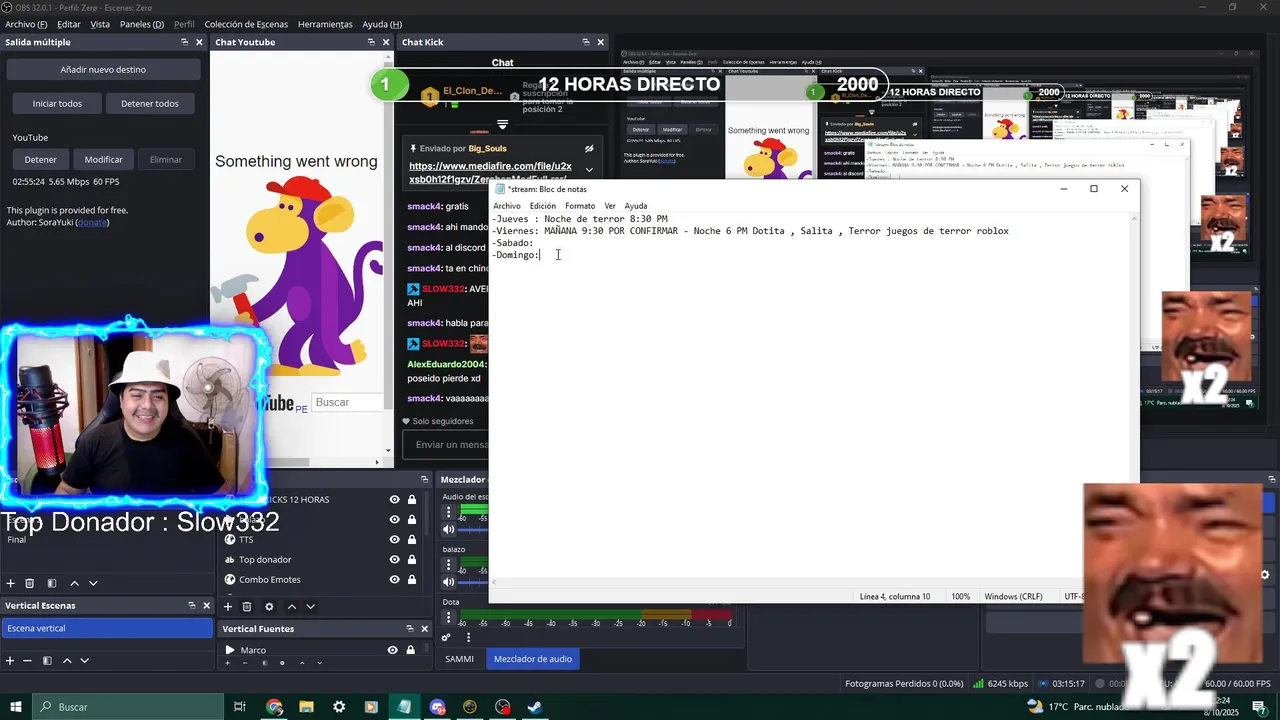Screen dimensions: 1280x720
Task: Toggle visibility of TTS source
Action: (x=394, y=540)
